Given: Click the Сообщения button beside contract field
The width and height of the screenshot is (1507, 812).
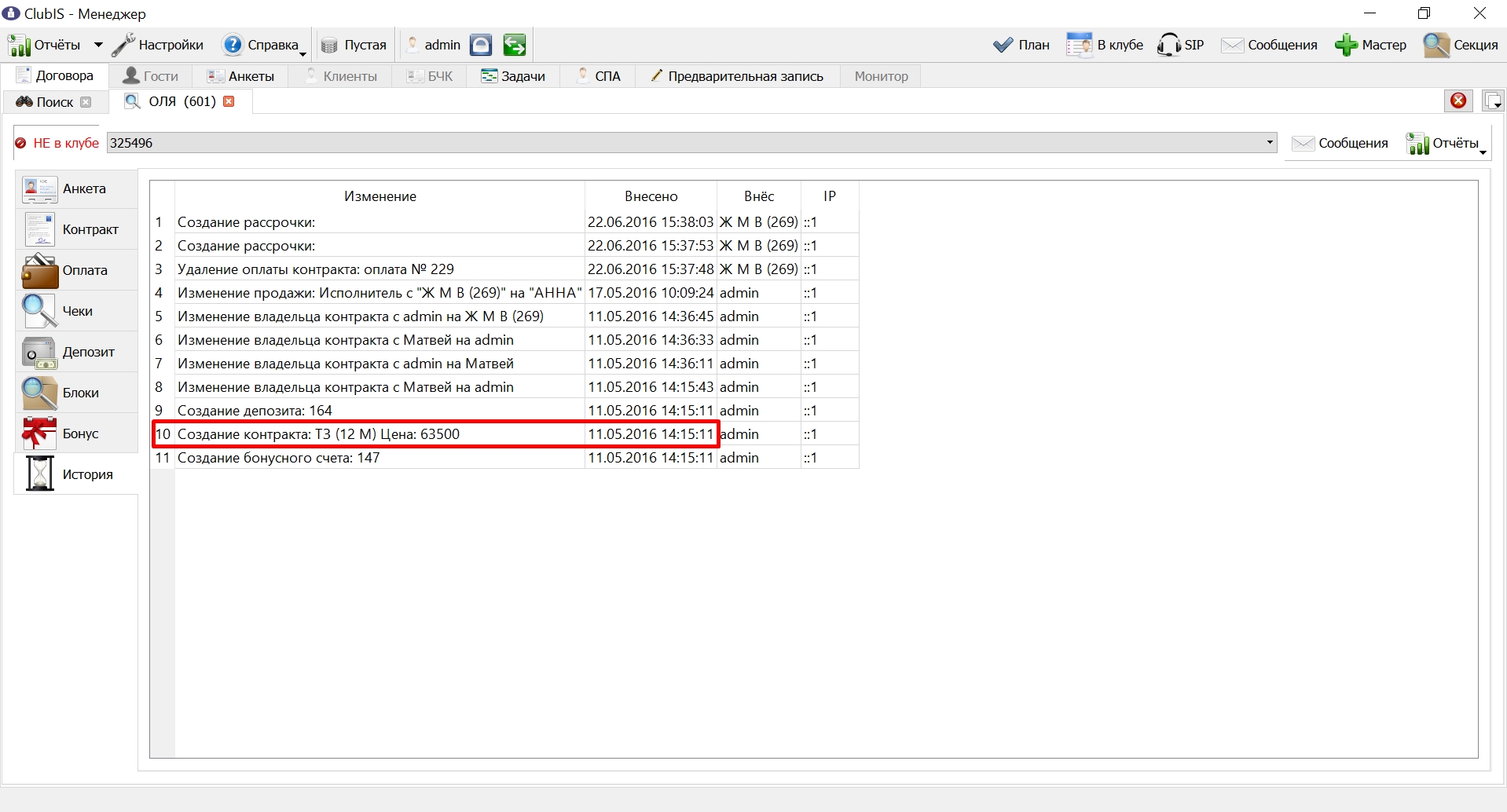Looking at the screenshot, I should pyautogui.click(x=1340, y=143).
